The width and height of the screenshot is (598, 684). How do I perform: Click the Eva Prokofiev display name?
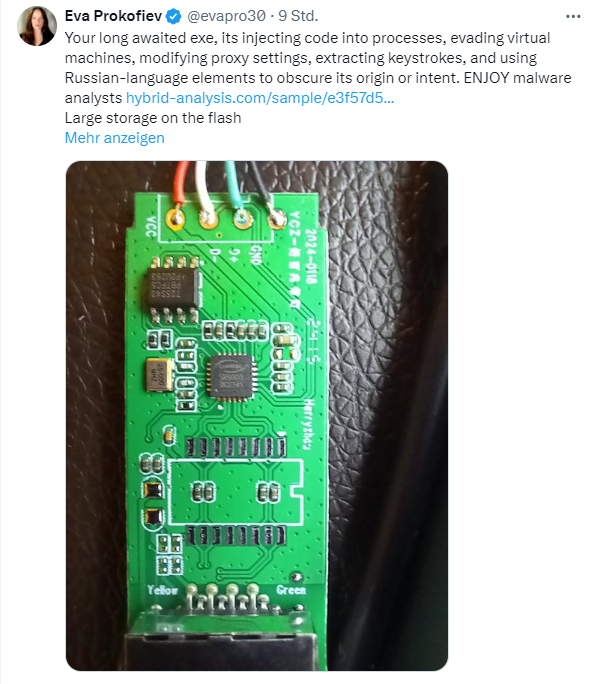[113, 16]
